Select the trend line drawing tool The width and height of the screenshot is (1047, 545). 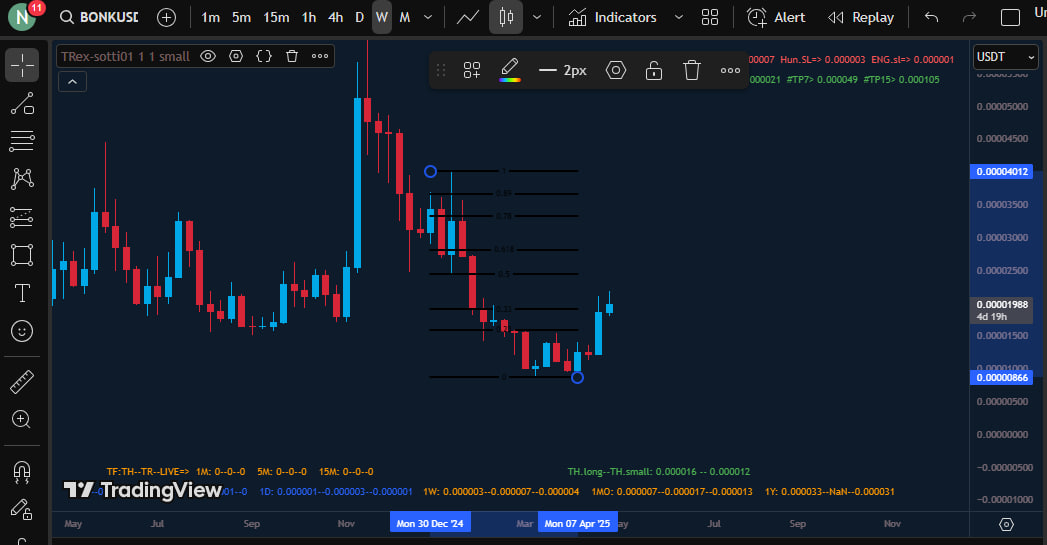click(22, 104)
